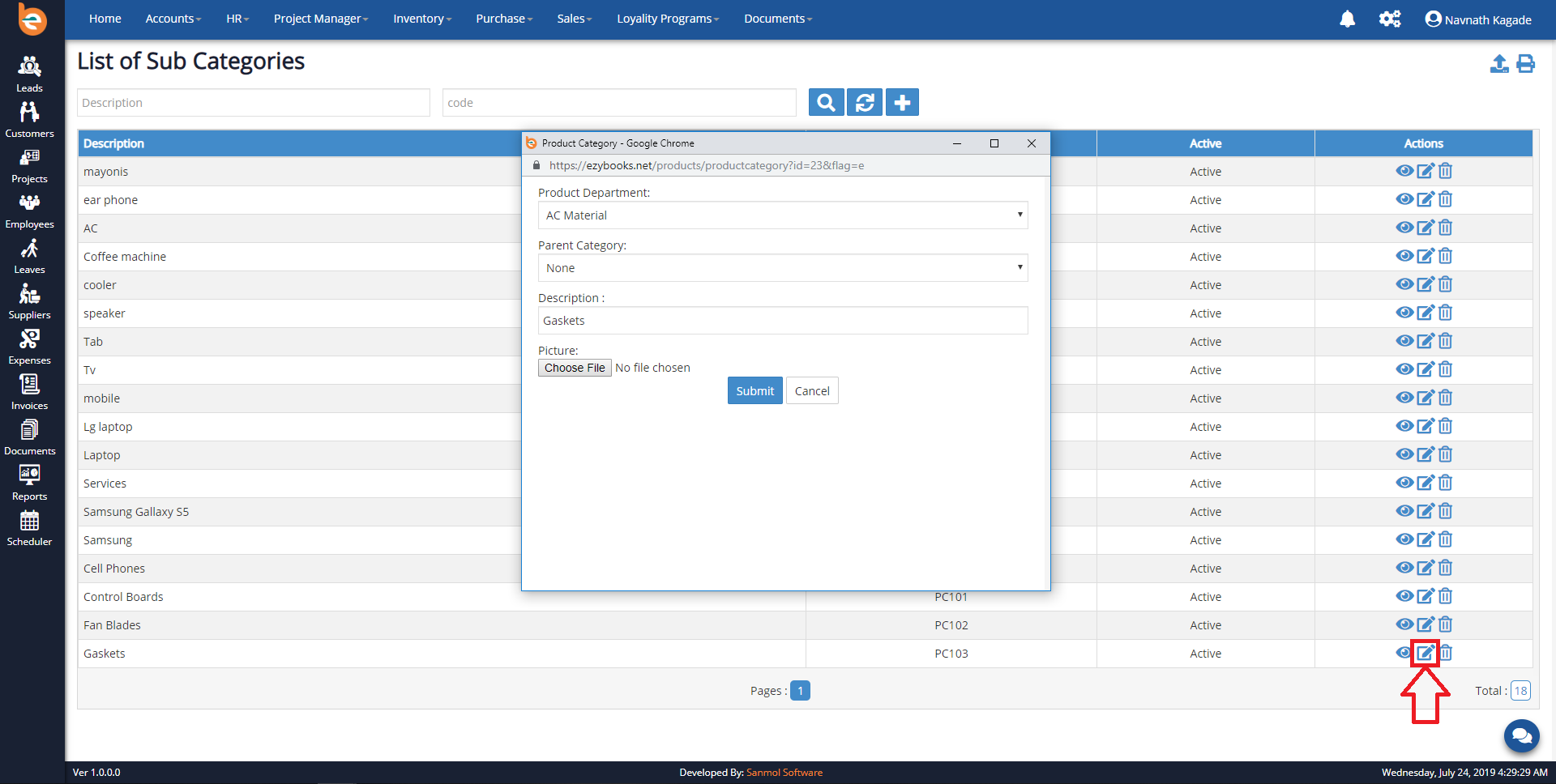
Task: Click the print icon
Action: (1526, 63)
